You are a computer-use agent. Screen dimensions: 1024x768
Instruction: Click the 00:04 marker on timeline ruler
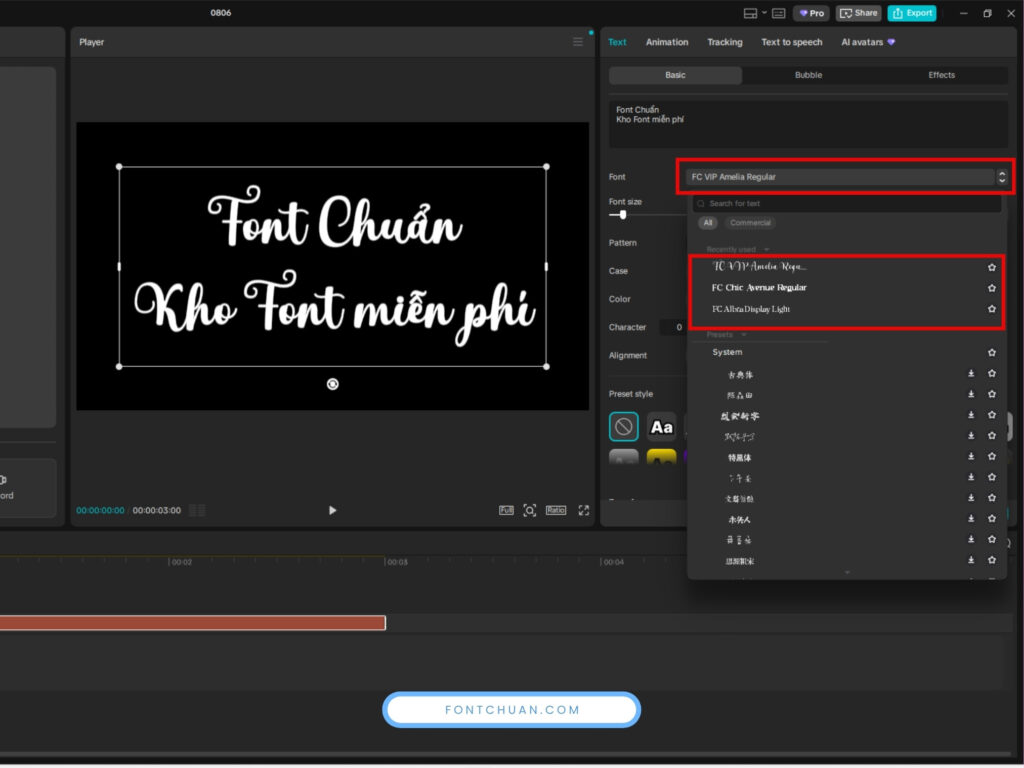pos(613,562)
